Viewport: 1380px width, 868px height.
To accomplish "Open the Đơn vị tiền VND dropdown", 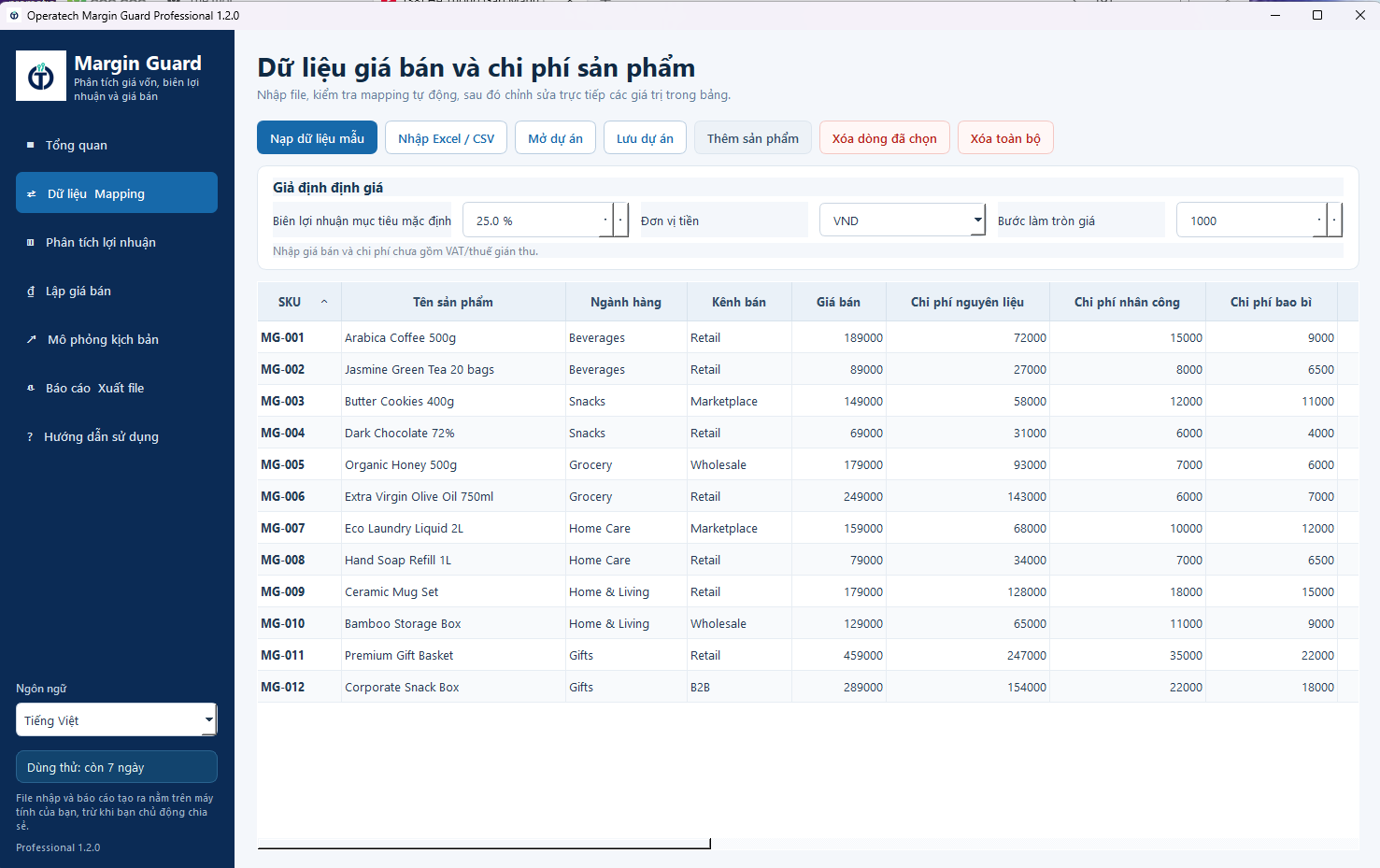I will click(x=903, y=221).
